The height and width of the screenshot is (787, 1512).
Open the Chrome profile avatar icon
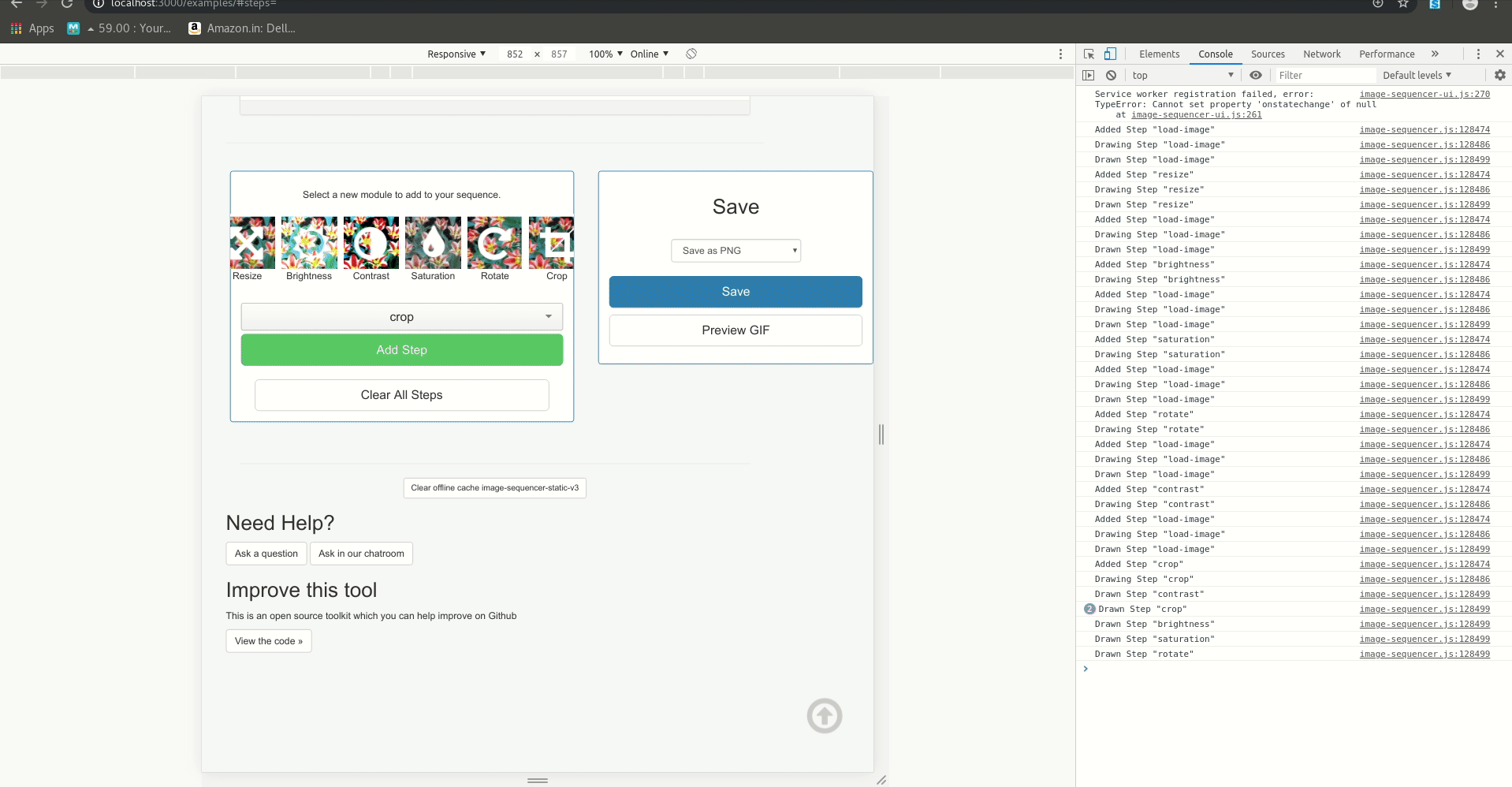coord(1470,4)
